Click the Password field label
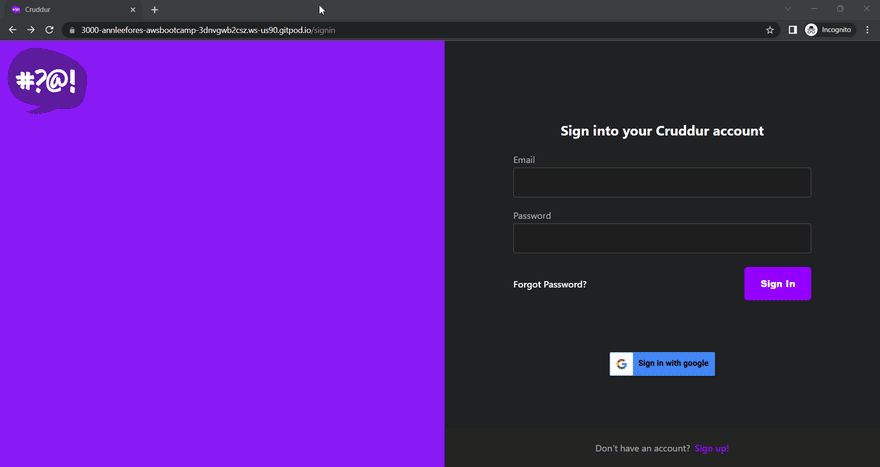880x467 pixels. coord(532,216)
